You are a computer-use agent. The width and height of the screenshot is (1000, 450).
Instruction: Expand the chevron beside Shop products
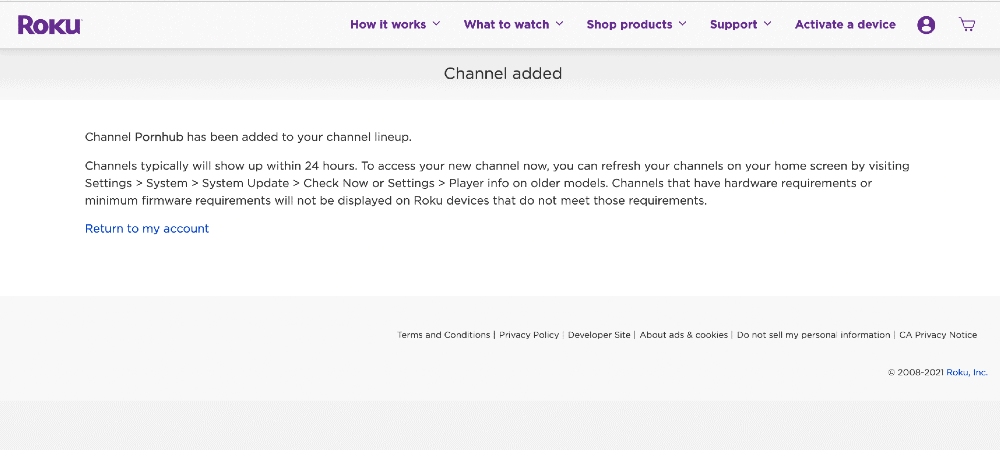pos(682,24)
